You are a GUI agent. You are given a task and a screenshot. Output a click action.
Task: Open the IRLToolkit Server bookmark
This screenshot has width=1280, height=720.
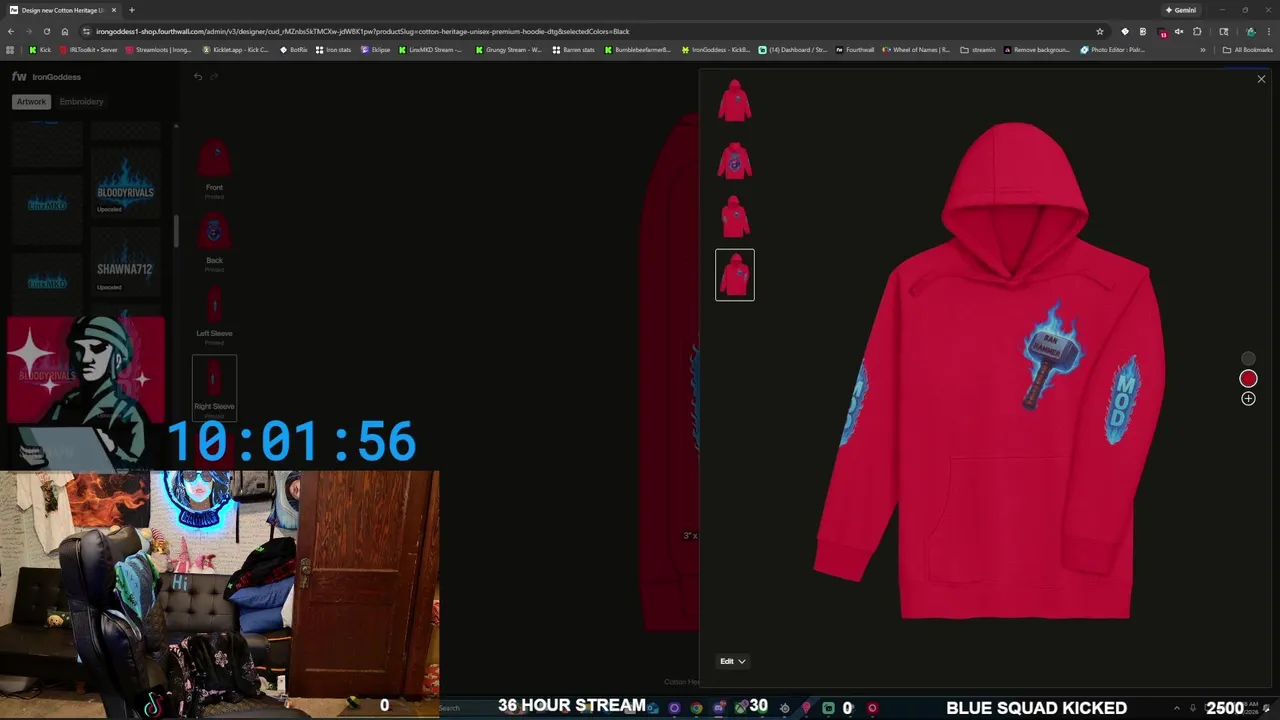(90, 49)
